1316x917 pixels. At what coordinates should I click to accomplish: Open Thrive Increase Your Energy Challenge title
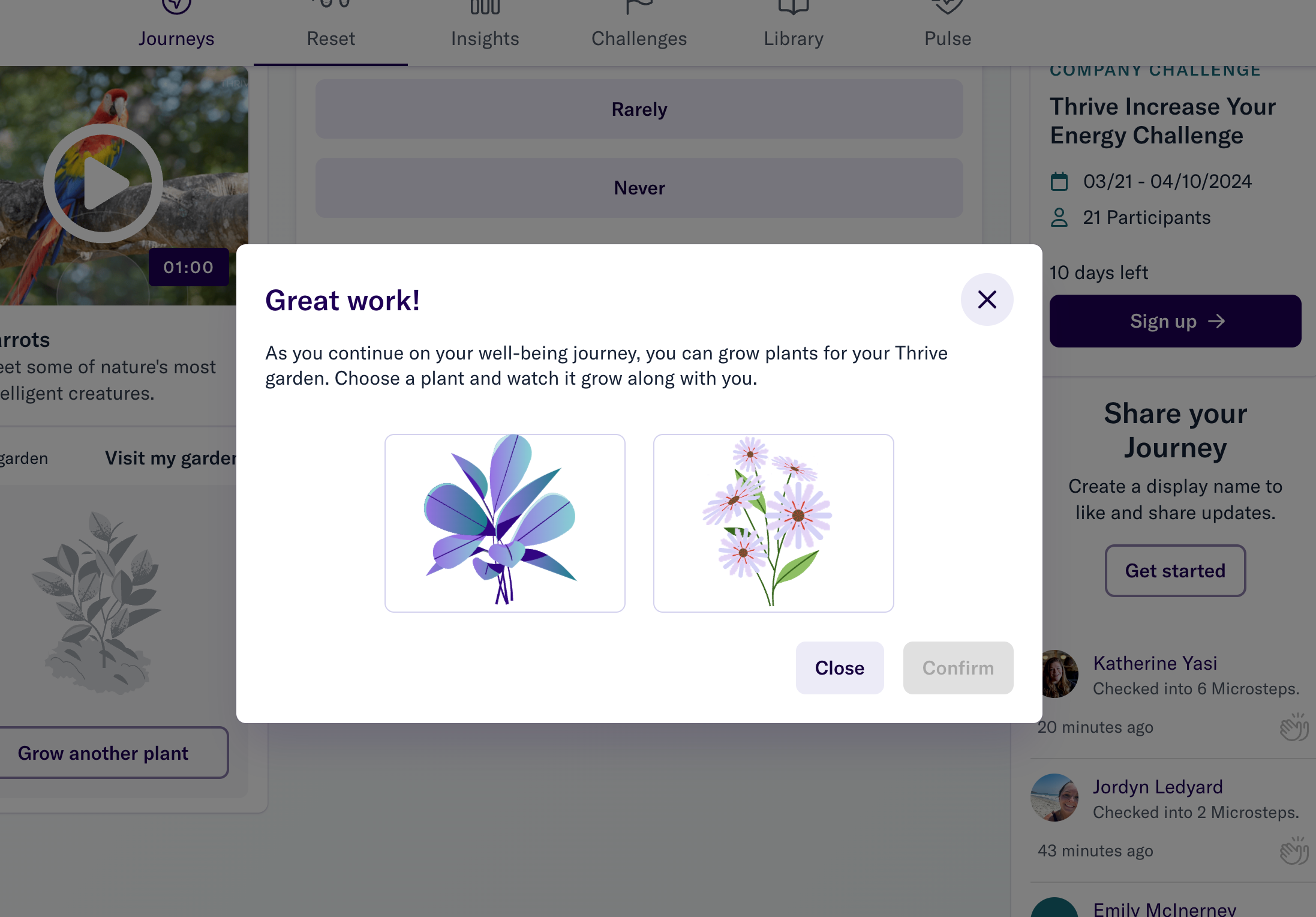(x=1162, y=121)
